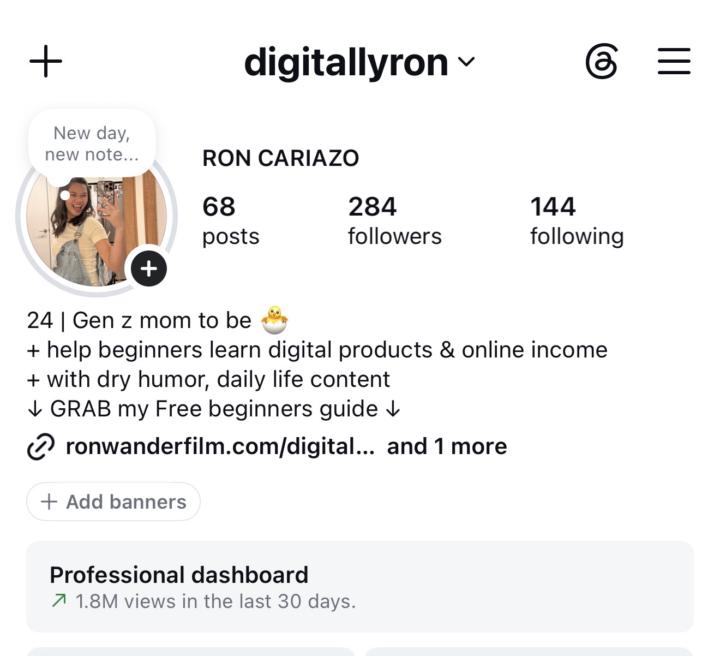Open the ronwanderfilm.com/digital link
The width and height of the screenshot is (720, 656).
pos(220,446)
